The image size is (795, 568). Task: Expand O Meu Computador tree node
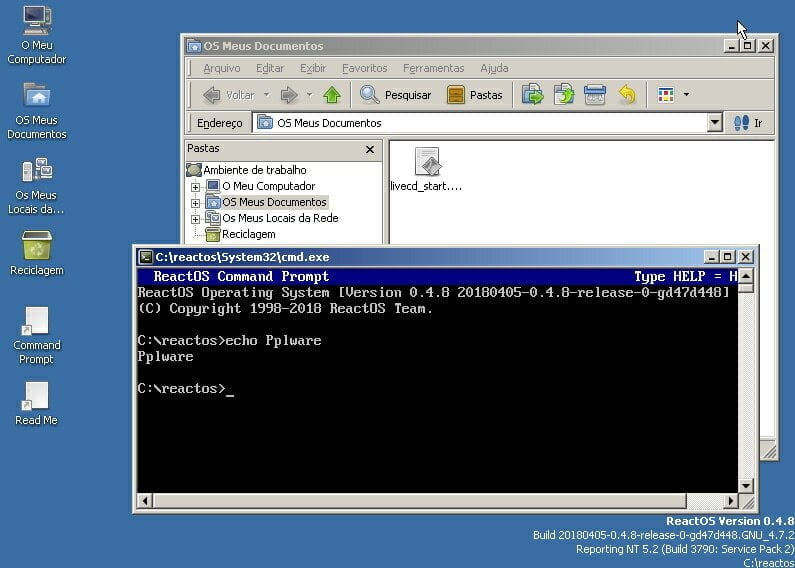(x=195, y=187)
